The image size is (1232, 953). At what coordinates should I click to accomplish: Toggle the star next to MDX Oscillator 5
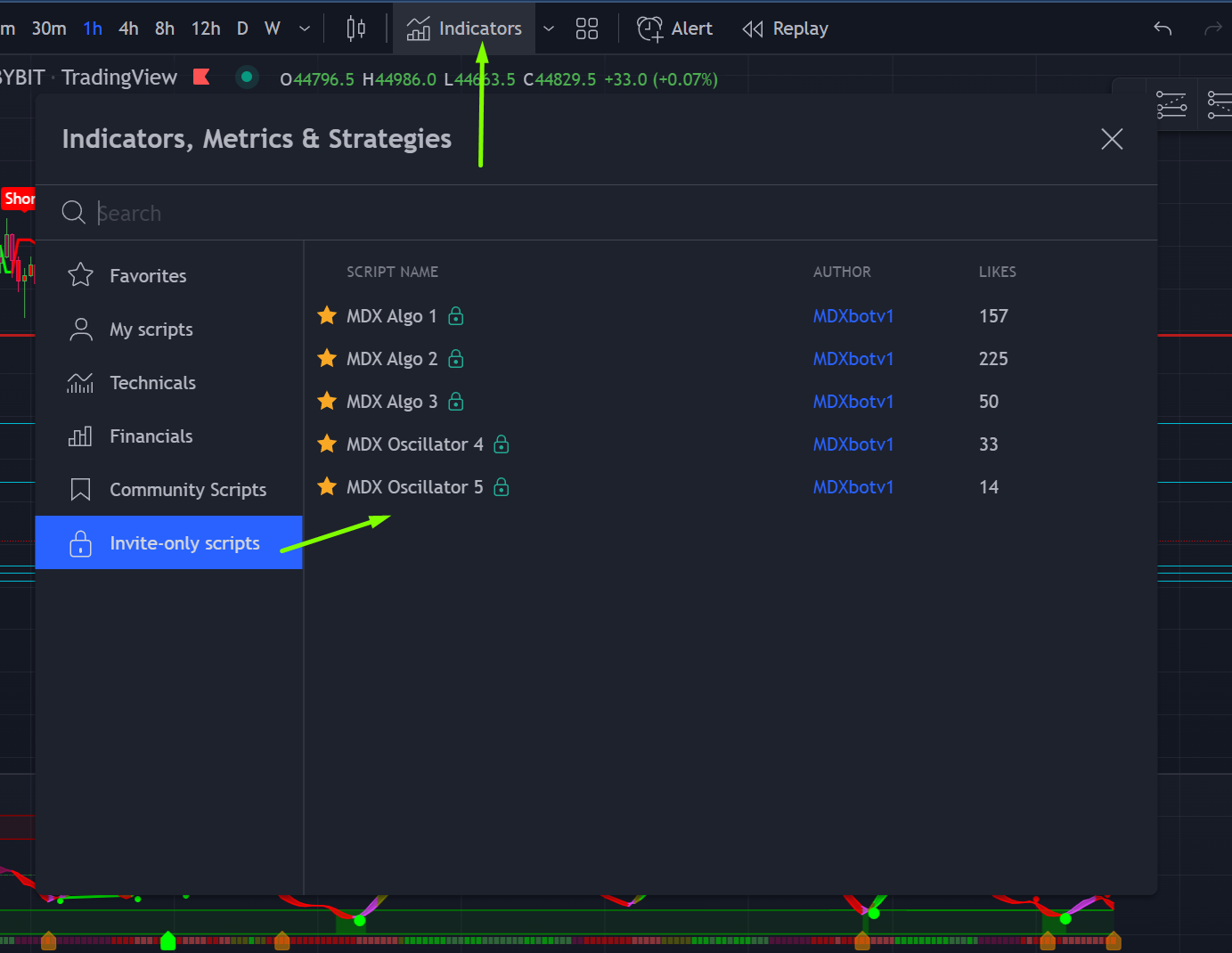pyautogui.click(x=326, y=486)
